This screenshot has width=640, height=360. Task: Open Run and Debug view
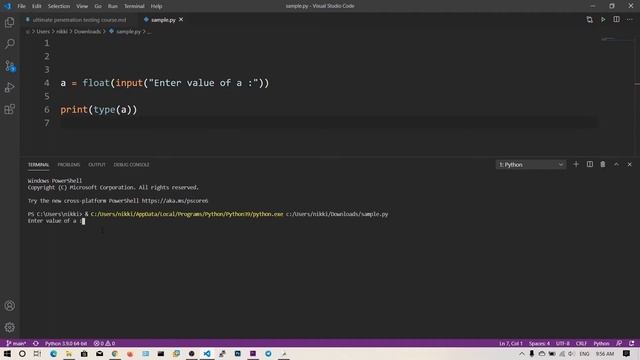coord(10,87)
